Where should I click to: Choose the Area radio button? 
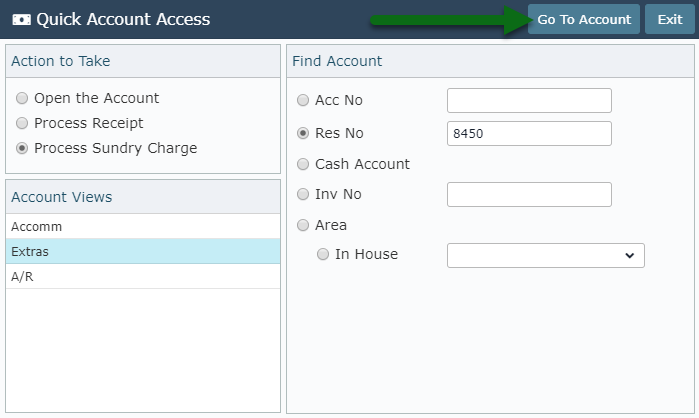tap(303, 225)
